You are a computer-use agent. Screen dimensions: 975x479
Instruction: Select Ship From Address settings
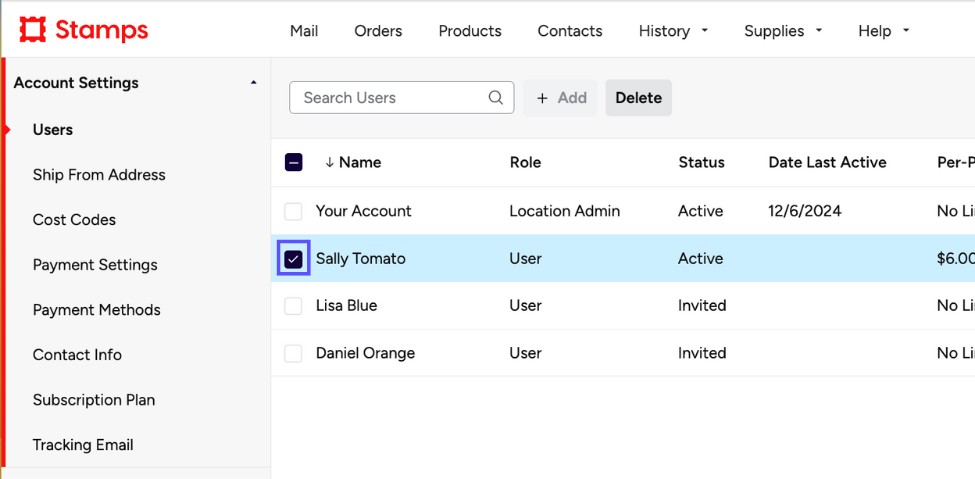[99, 175]
